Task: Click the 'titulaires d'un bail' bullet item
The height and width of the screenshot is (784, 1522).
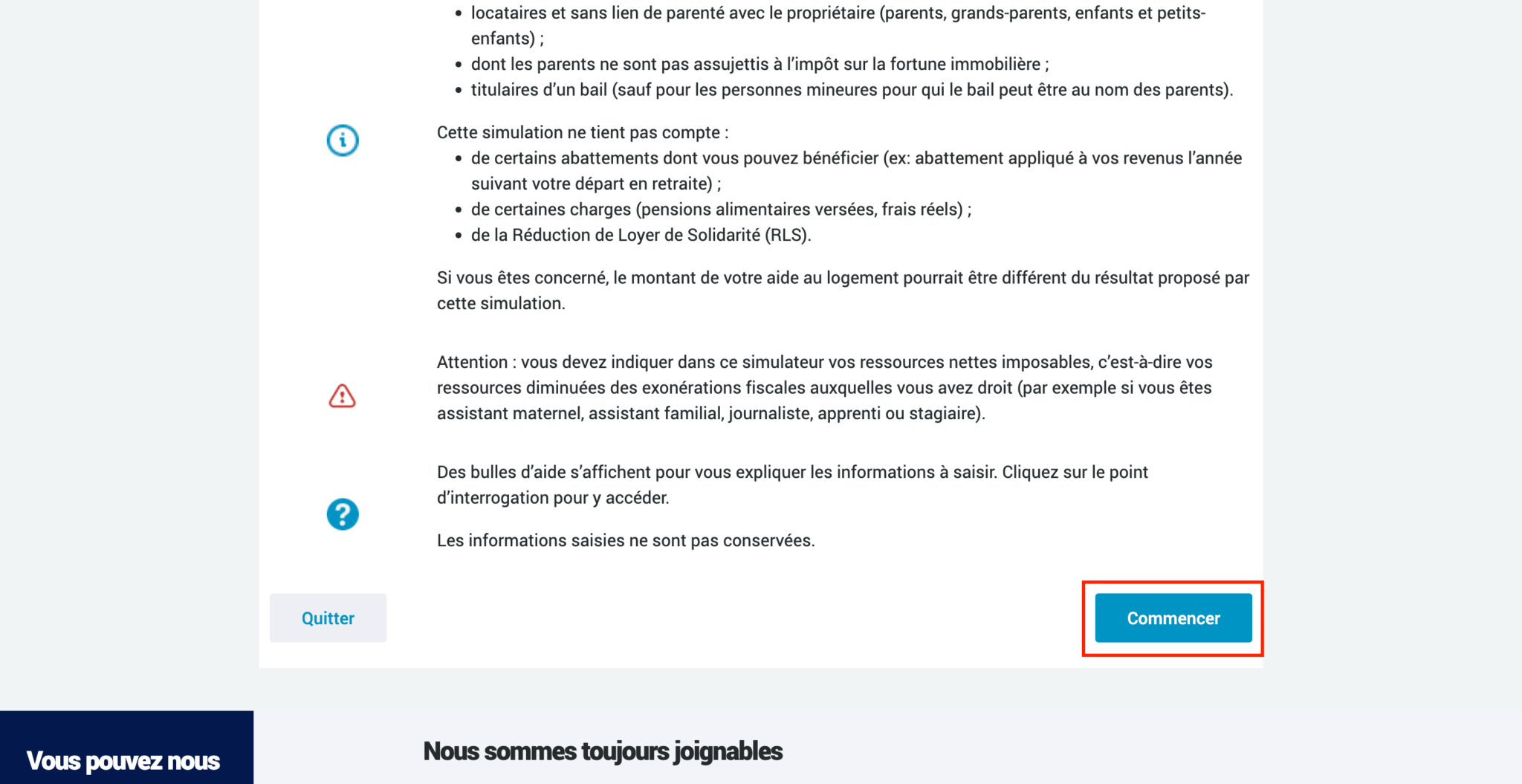Action: coord(852,90)
